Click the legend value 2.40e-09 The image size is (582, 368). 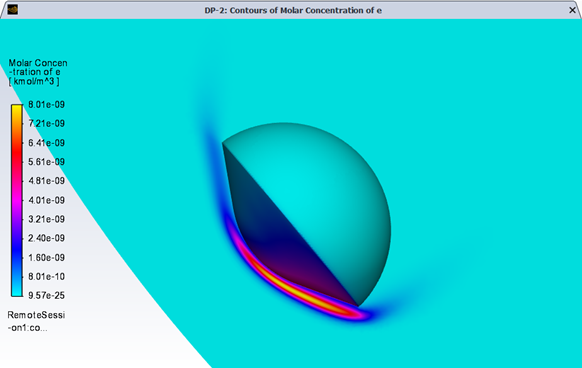(46, 238)
